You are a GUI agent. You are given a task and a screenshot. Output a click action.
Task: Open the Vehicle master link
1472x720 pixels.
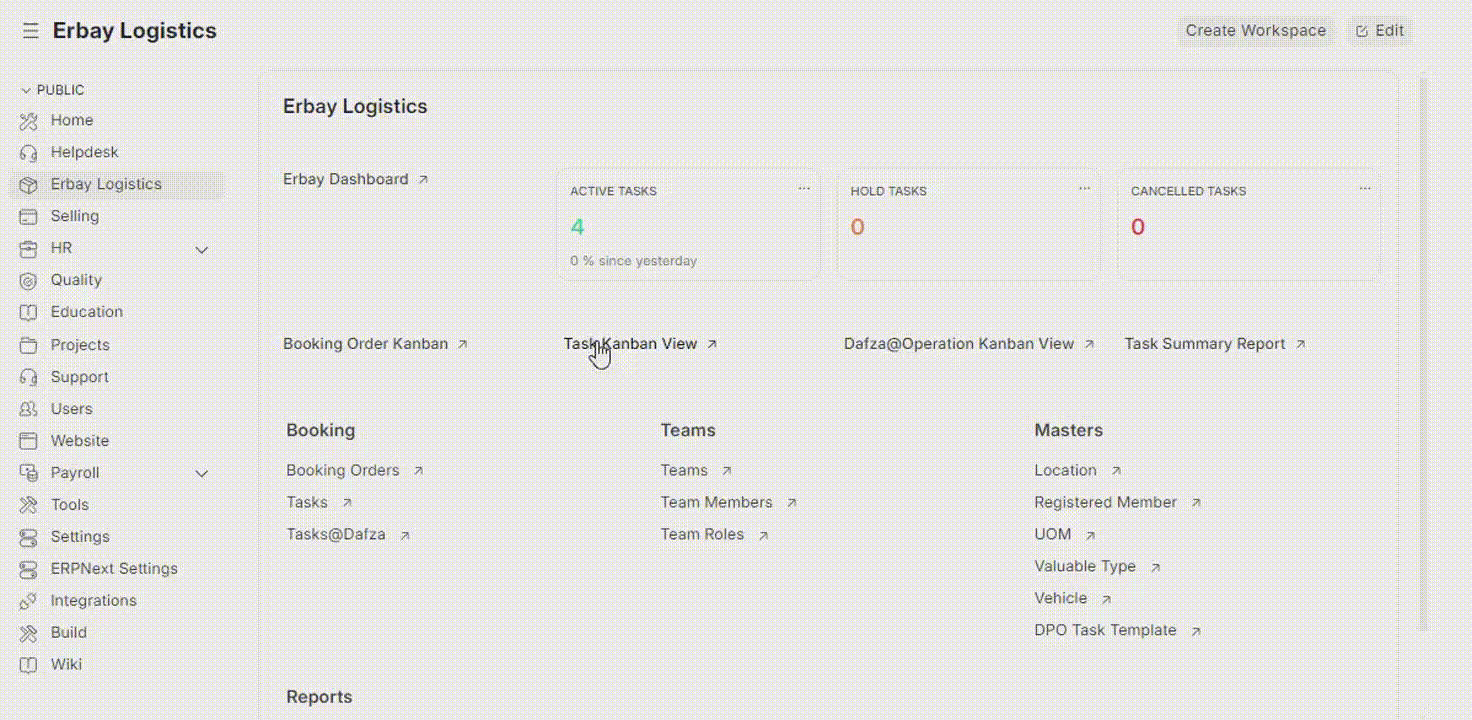coord(1061,598)
